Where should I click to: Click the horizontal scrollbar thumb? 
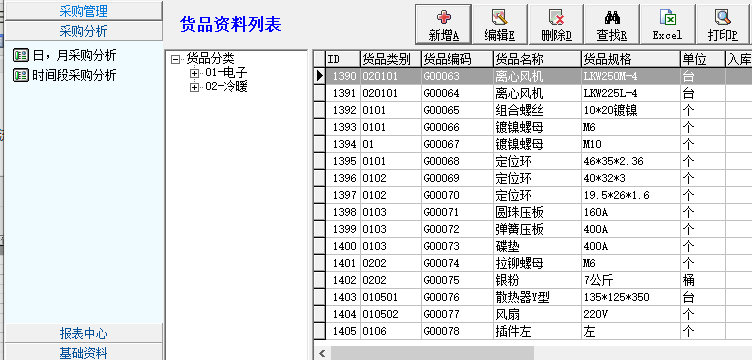pos(432,353)
